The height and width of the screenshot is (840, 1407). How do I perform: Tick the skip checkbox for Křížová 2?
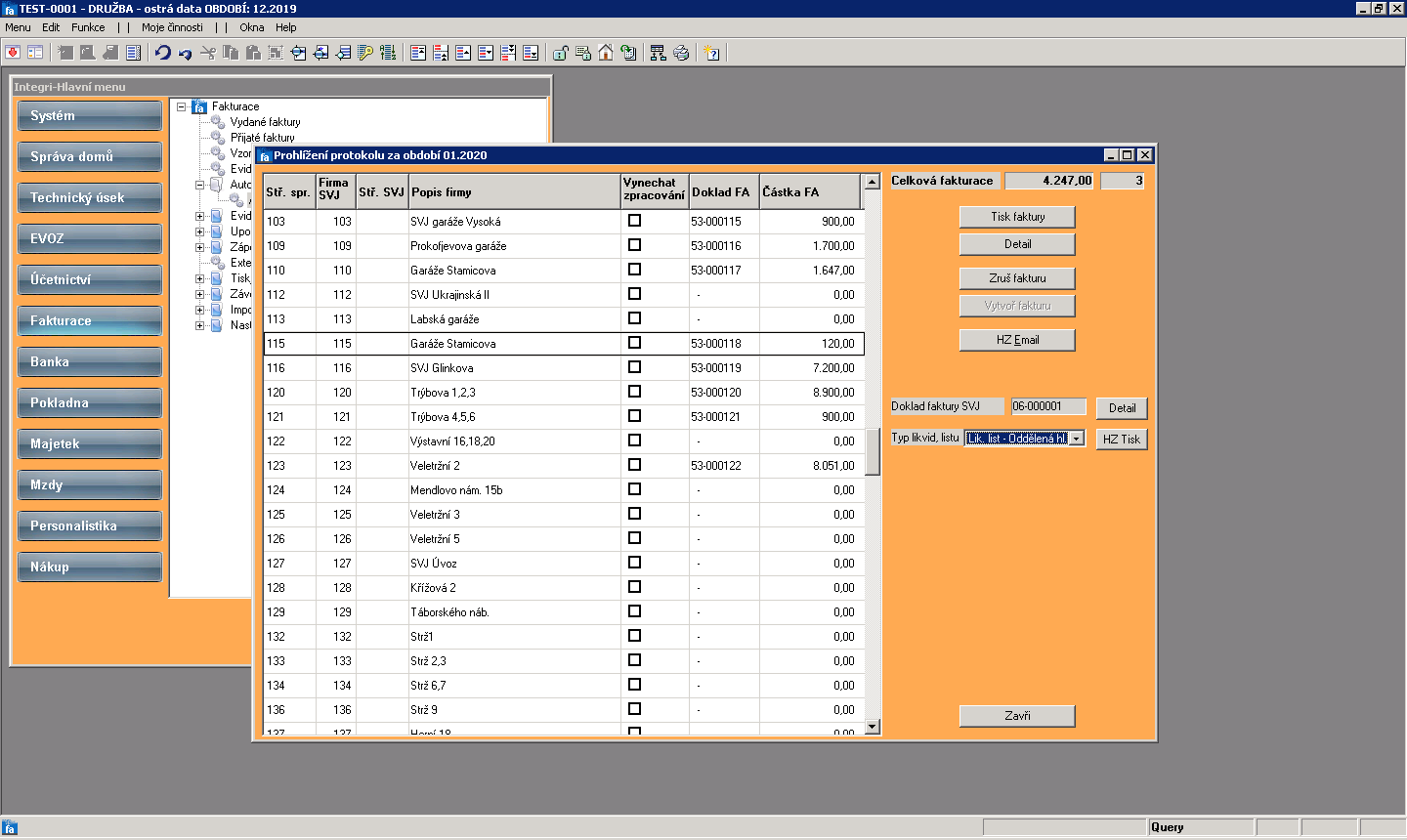click(x=634, y=587)
